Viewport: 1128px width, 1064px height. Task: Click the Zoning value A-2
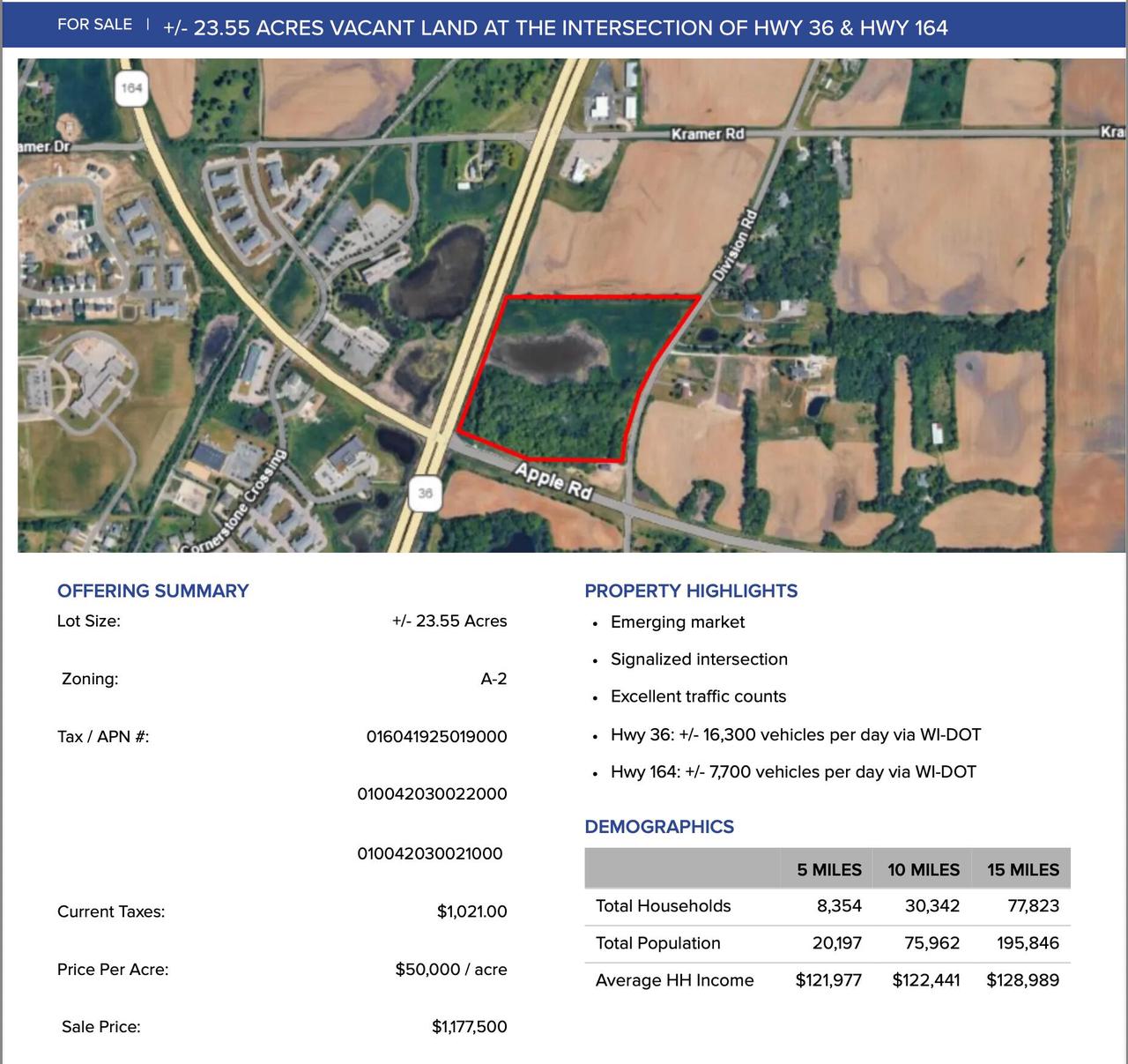pos(493,679)
